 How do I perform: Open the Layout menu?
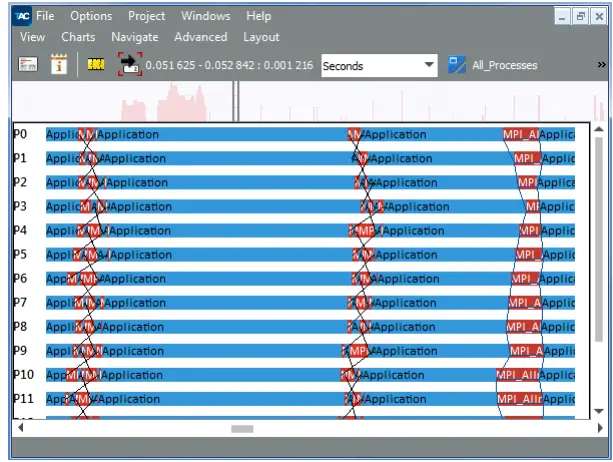261,37
